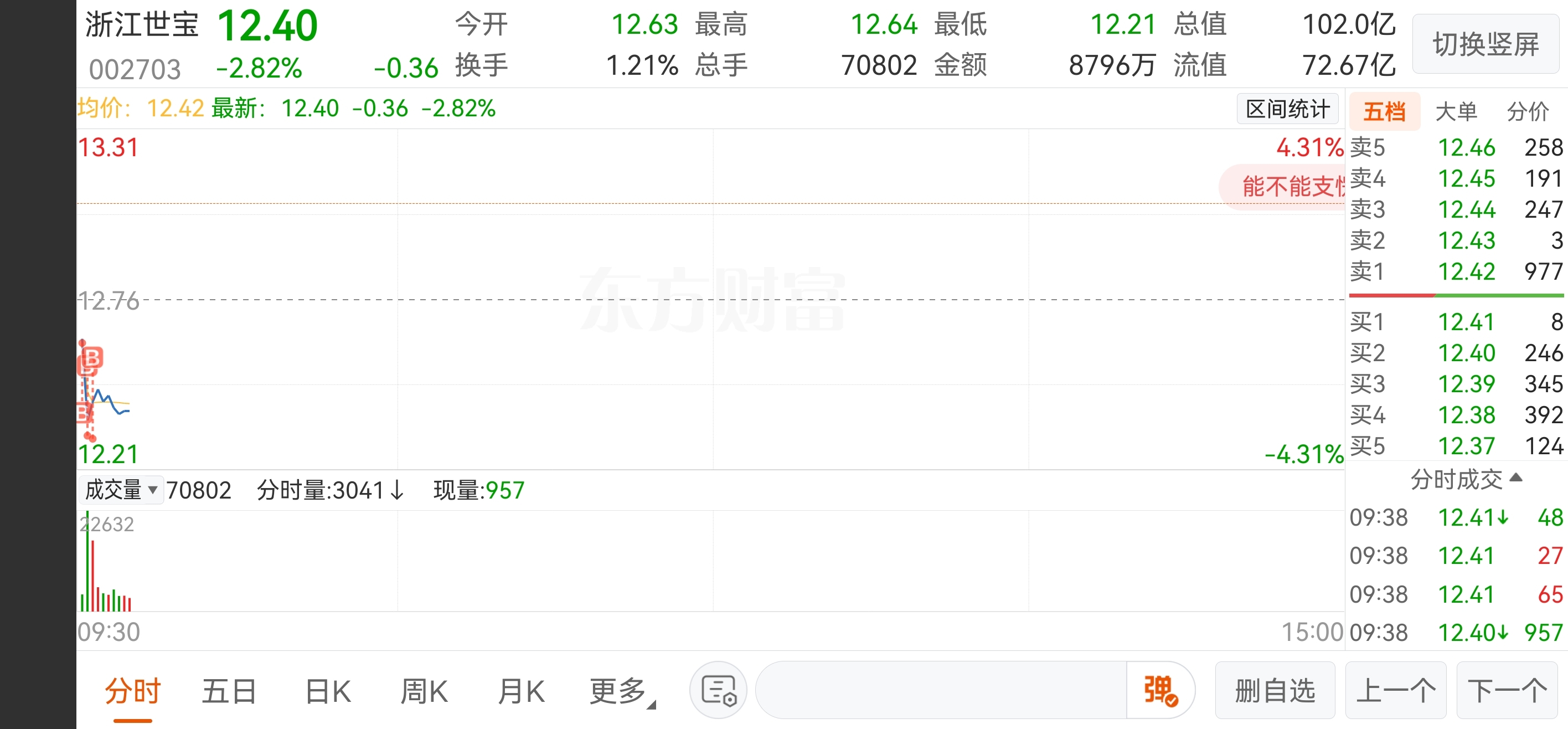This screenshot has width=1568, height=729.
Task: Tap the top red B trade marker
Action: click(x=92, y=357)
